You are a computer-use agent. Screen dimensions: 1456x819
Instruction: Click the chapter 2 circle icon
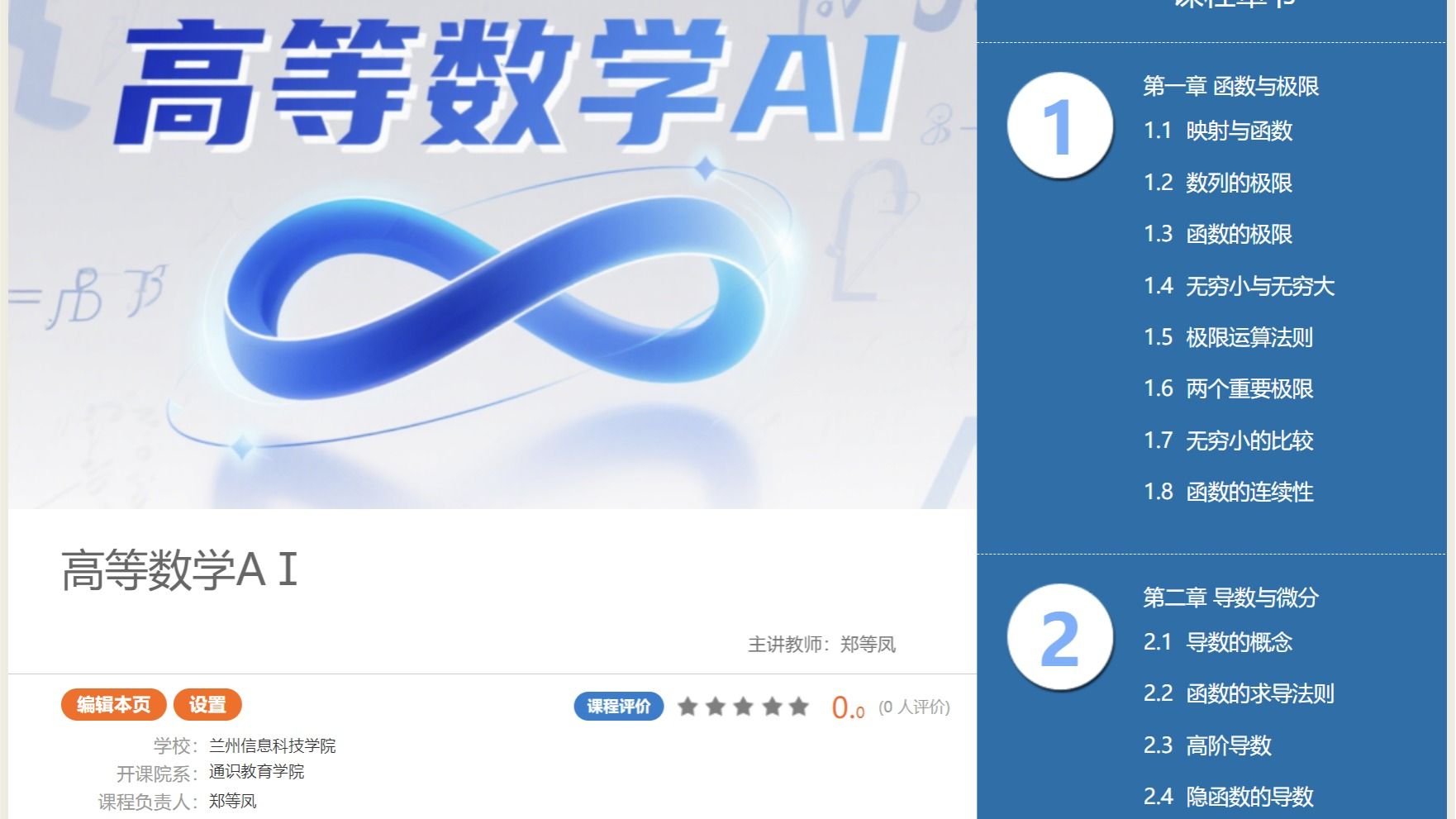pos(1059,637)
